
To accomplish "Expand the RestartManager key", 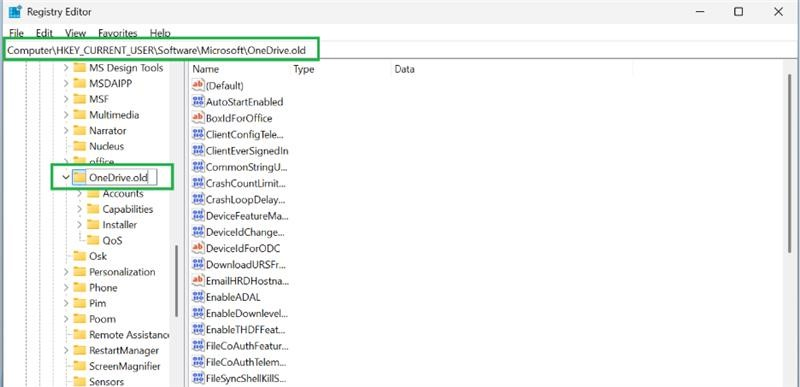I will 65,350.
